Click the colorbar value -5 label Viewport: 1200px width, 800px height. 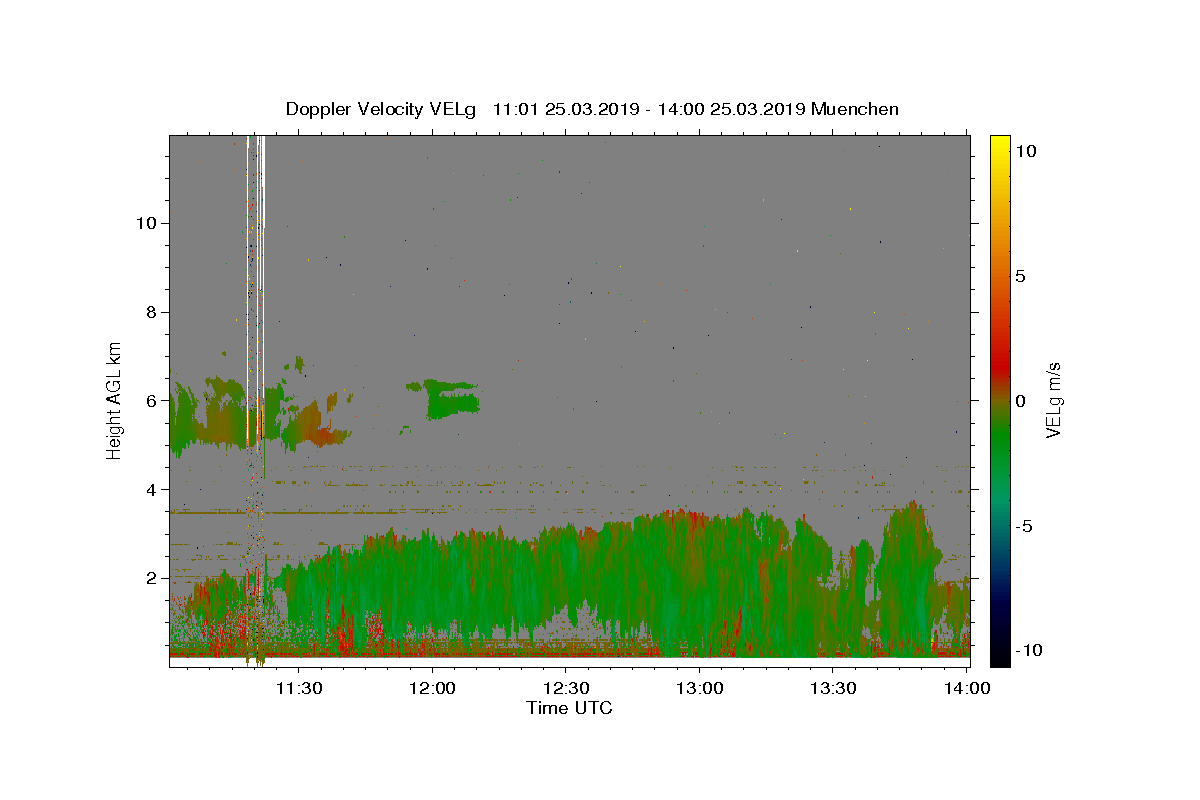[1024, 526]
